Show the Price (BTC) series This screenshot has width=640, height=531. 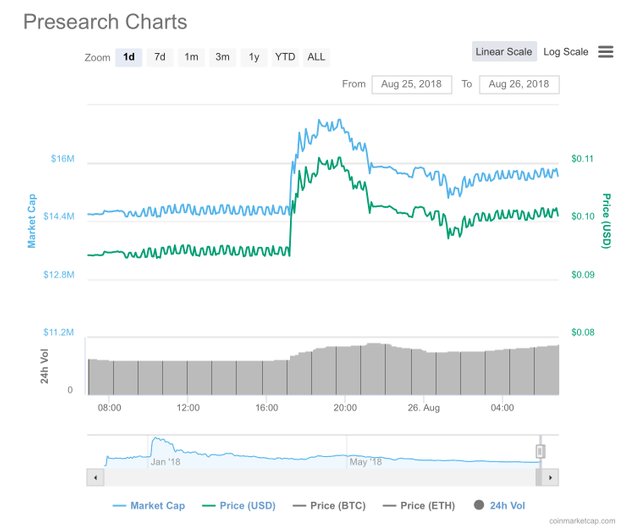tap(326, 505)
